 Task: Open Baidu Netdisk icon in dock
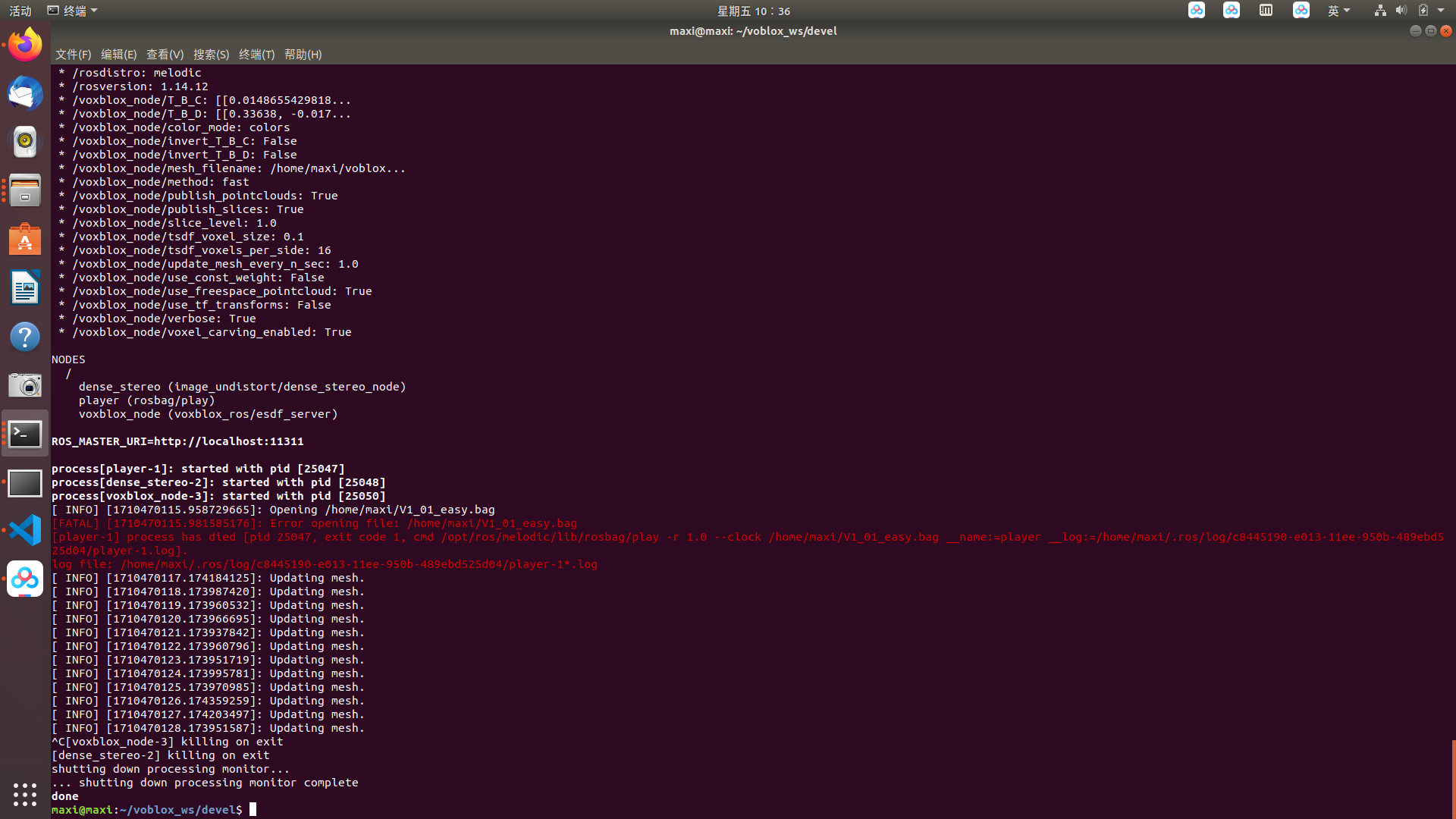click(25, 579)
